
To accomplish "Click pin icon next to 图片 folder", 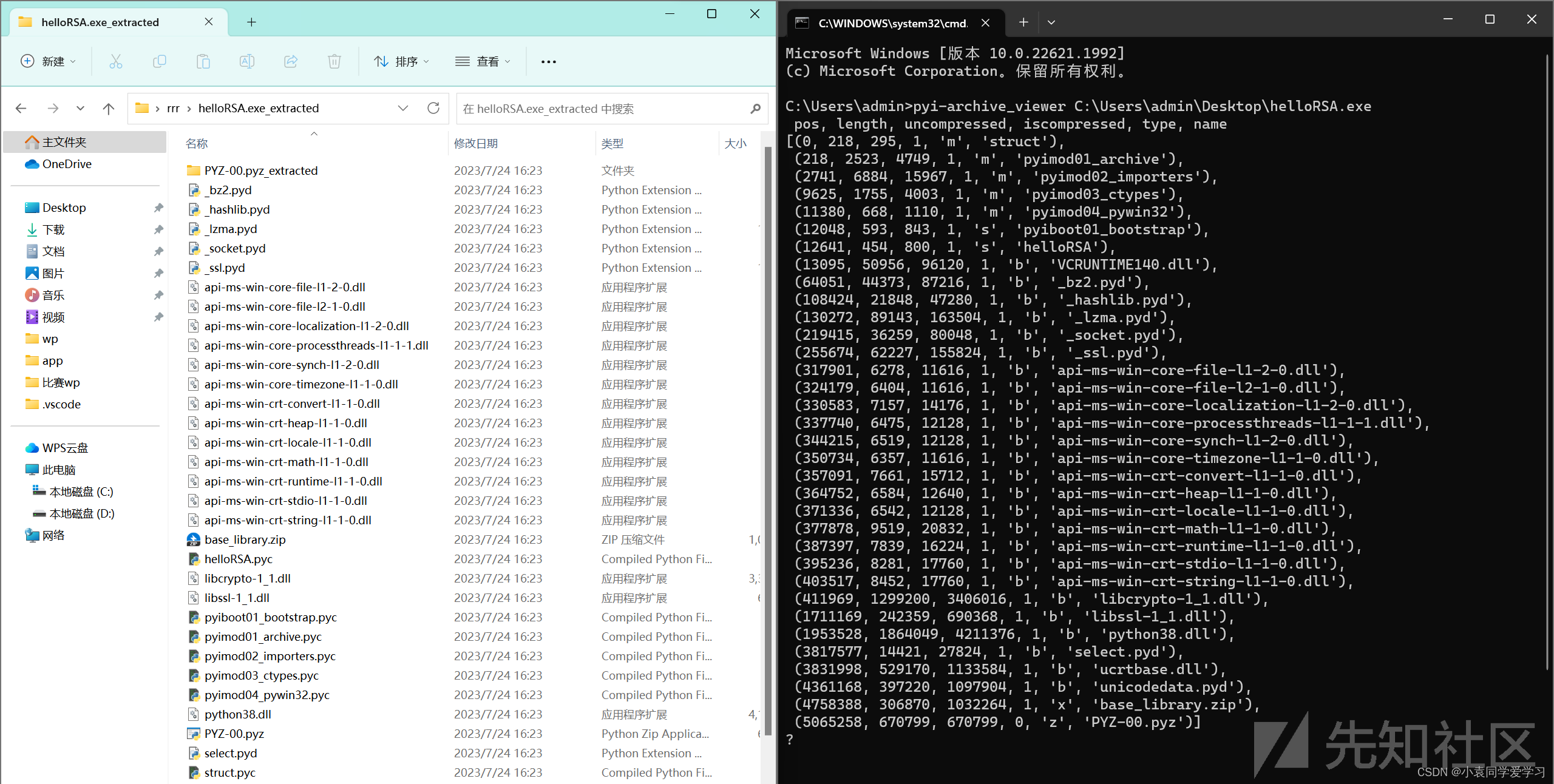I will pyautogui.click(x=158, y=273).
